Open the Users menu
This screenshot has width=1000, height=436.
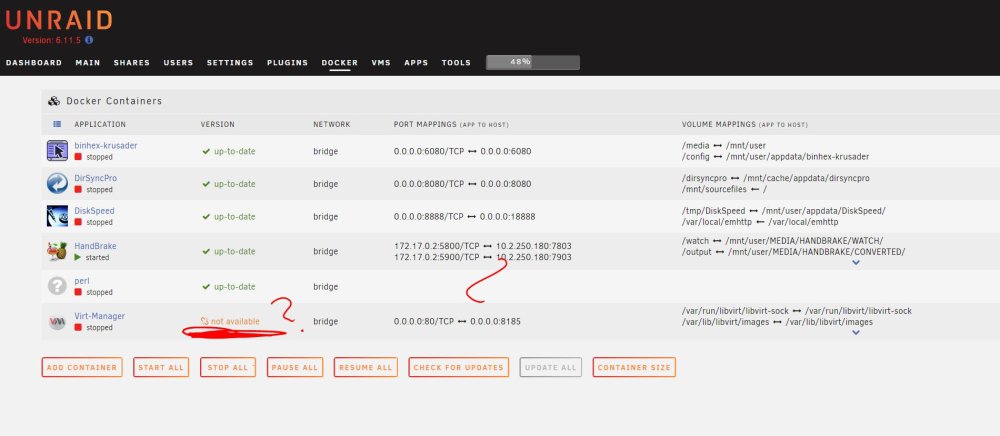click(x=179, y=62)
